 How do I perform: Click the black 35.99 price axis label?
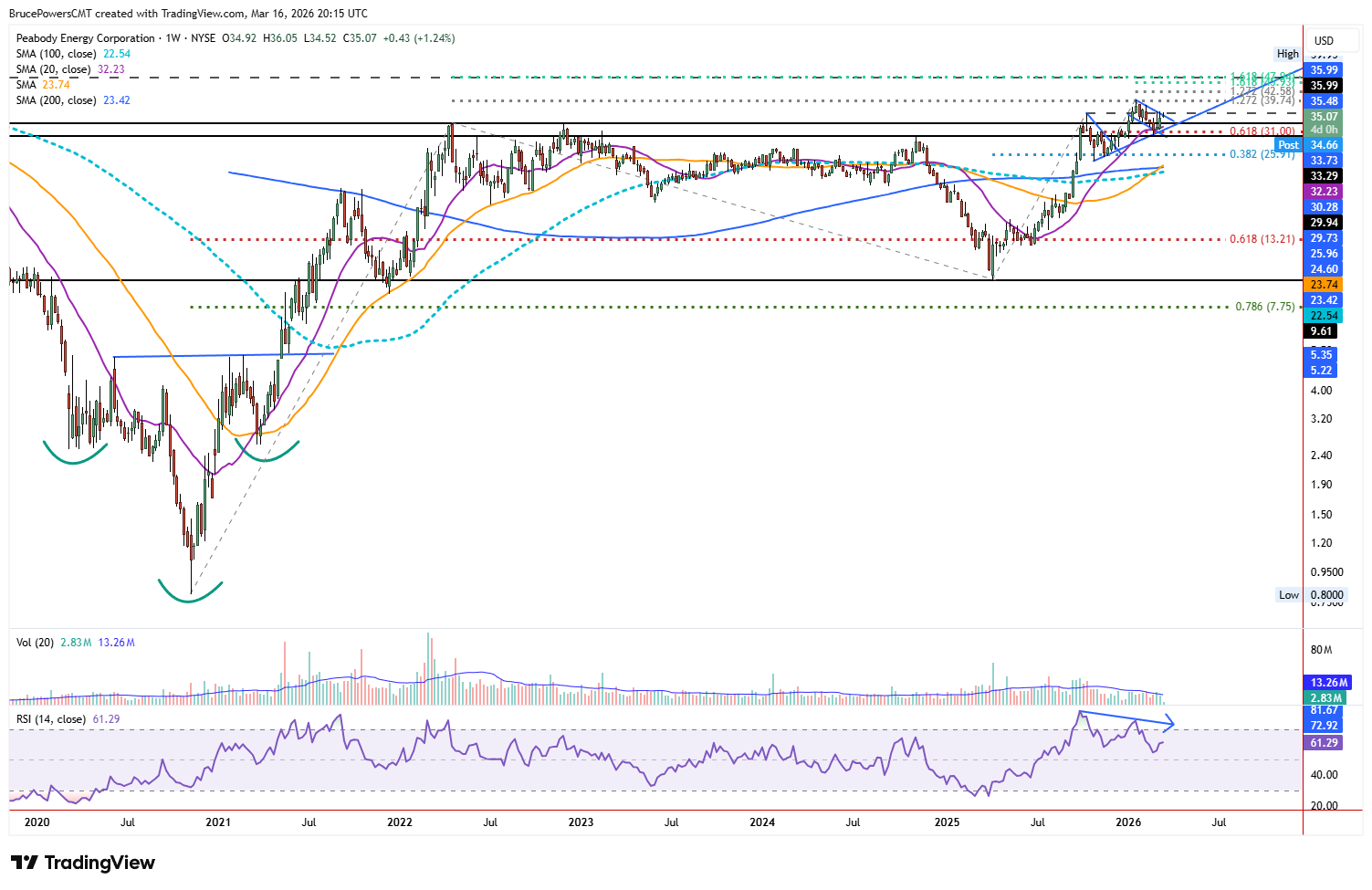click(x=1324, y=86)
